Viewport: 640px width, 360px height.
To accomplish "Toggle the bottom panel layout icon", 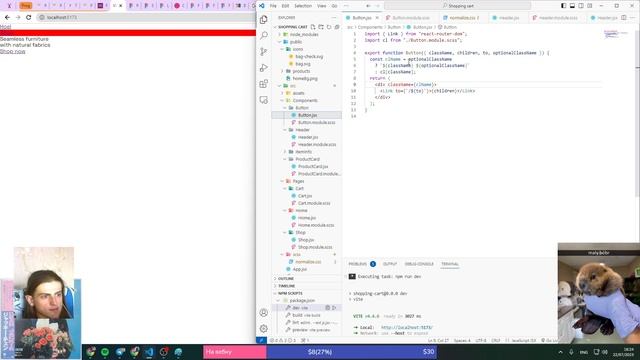I will point(572,6).
